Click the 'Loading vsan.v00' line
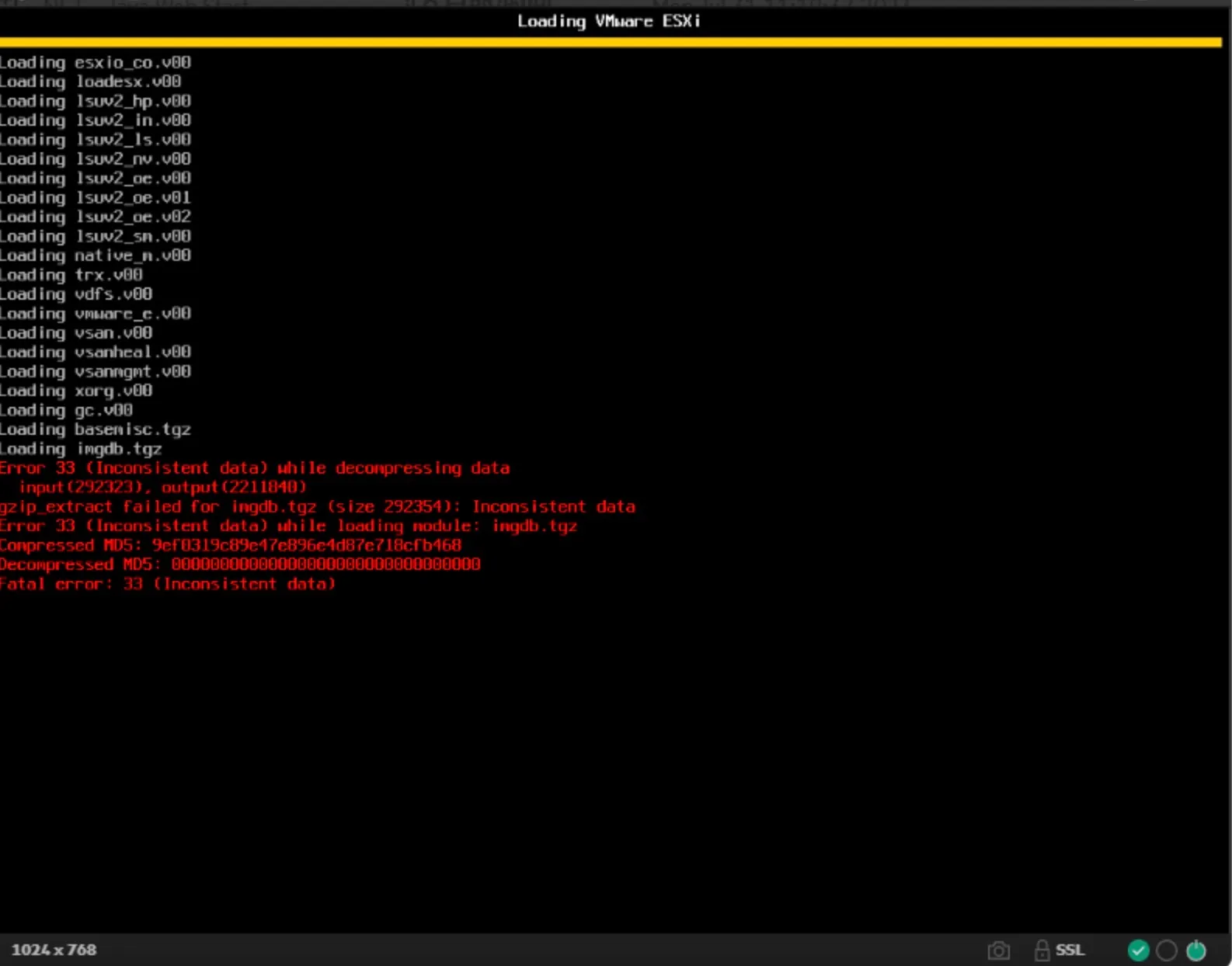This screenshot has height=966, width=1232. pyautogui.click(x=76, y=332)
